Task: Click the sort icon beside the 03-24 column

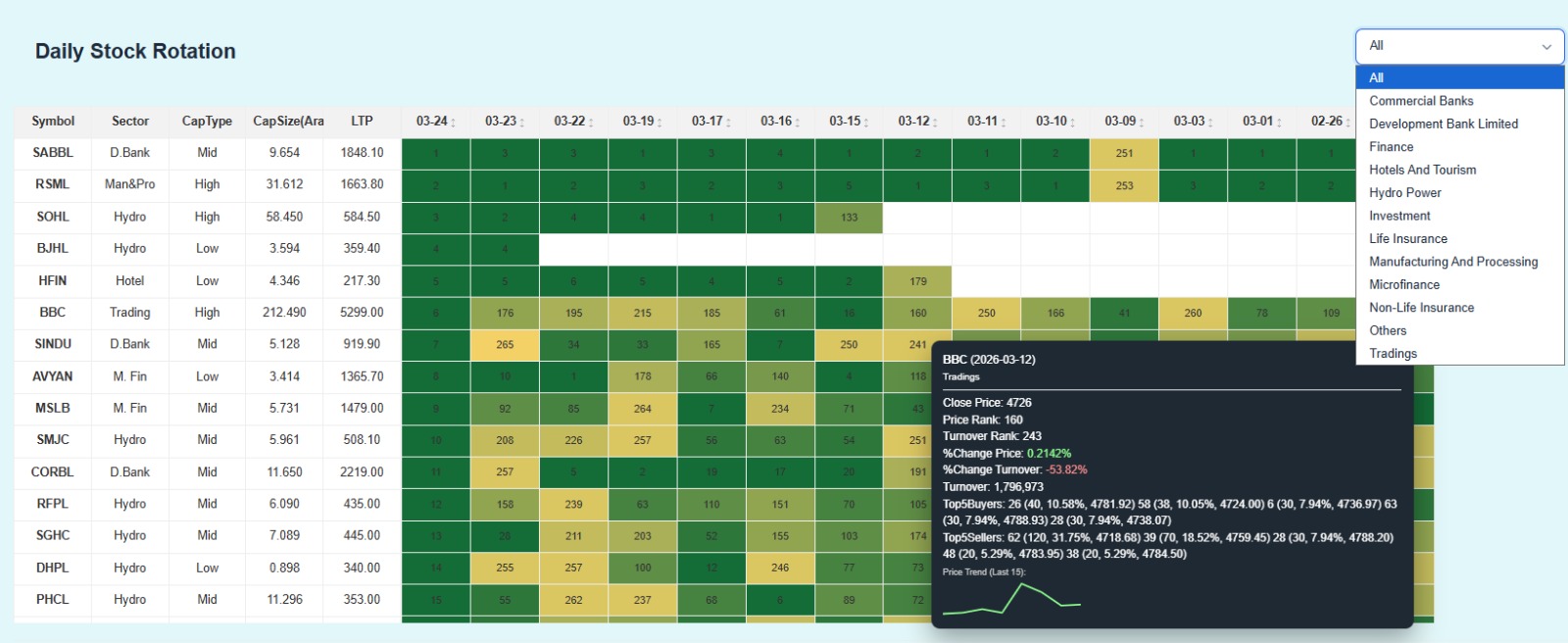Action: click(x=453, y=123)
